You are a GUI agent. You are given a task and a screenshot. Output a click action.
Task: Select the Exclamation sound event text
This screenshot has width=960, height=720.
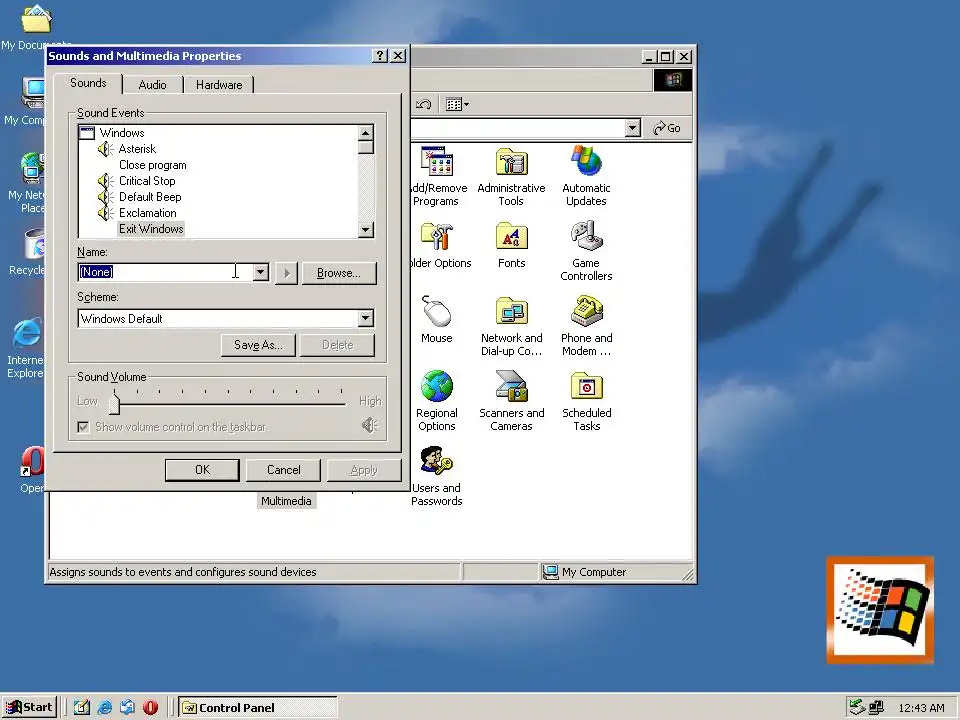coord(148,212)
